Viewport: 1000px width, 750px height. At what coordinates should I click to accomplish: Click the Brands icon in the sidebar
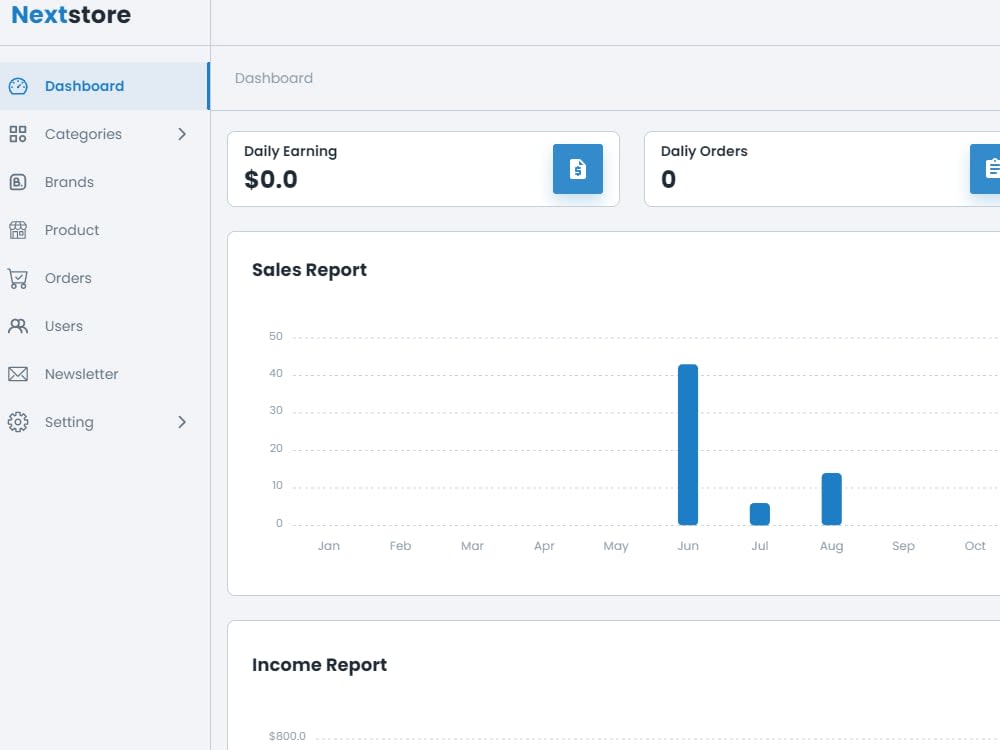[x=18, y=182]
